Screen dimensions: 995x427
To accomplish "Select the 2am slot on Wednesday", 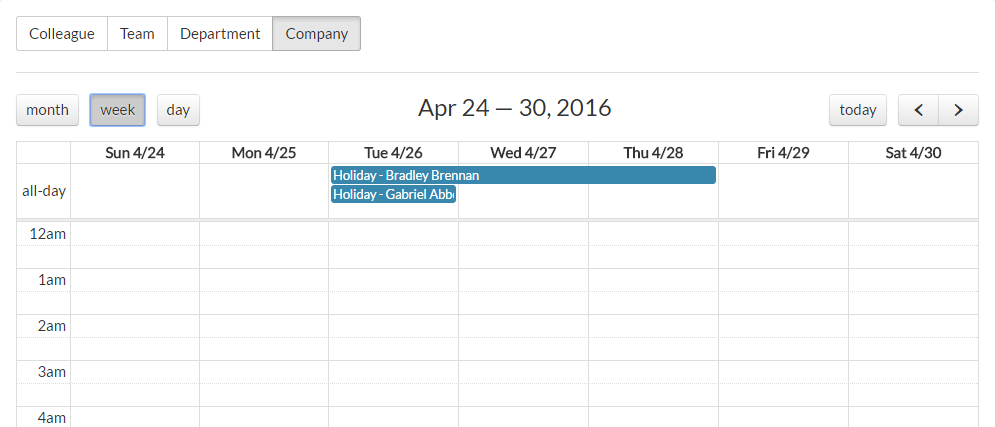I will coord(523,326).
